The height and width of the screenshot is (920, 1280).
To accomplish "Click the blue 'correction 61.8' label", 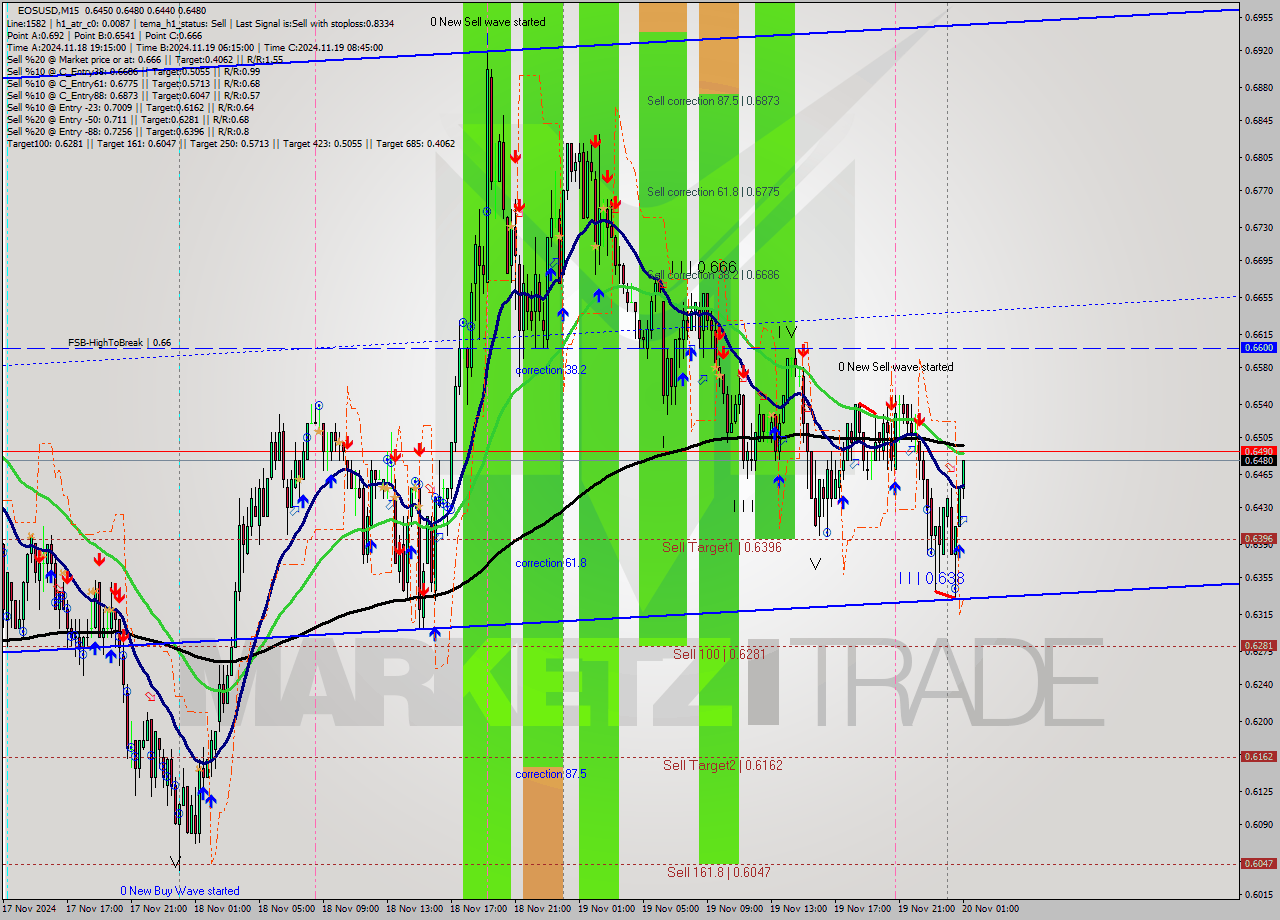I will 551,563.
